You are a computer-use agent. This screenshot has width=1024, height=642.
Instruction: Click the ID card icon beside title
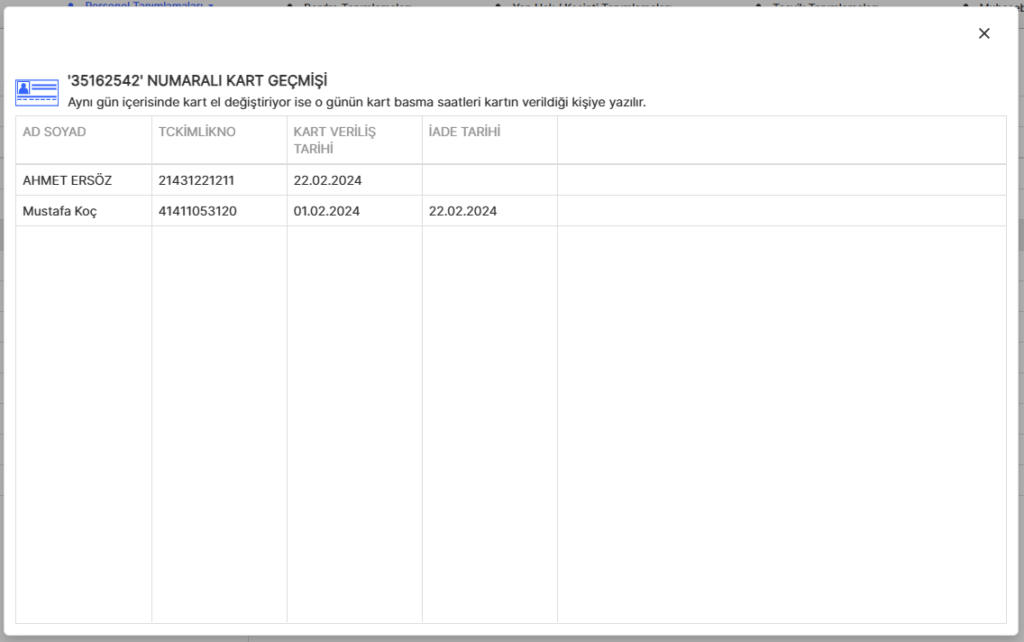(x=37, y=92)
